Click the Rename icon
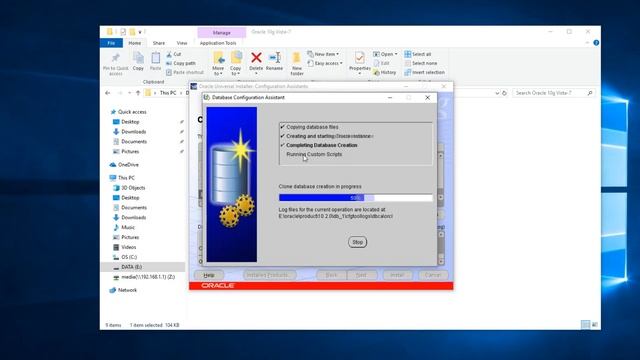Viewport: 640px width, 360px height. [274, 58]
